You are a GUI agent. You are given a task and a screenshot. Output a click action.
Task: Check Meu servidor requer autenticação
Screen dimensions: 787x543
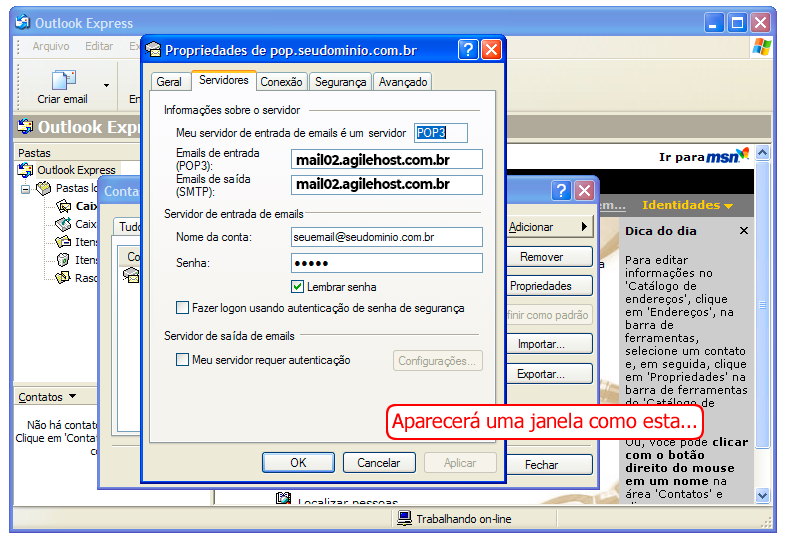coord(182,360)
